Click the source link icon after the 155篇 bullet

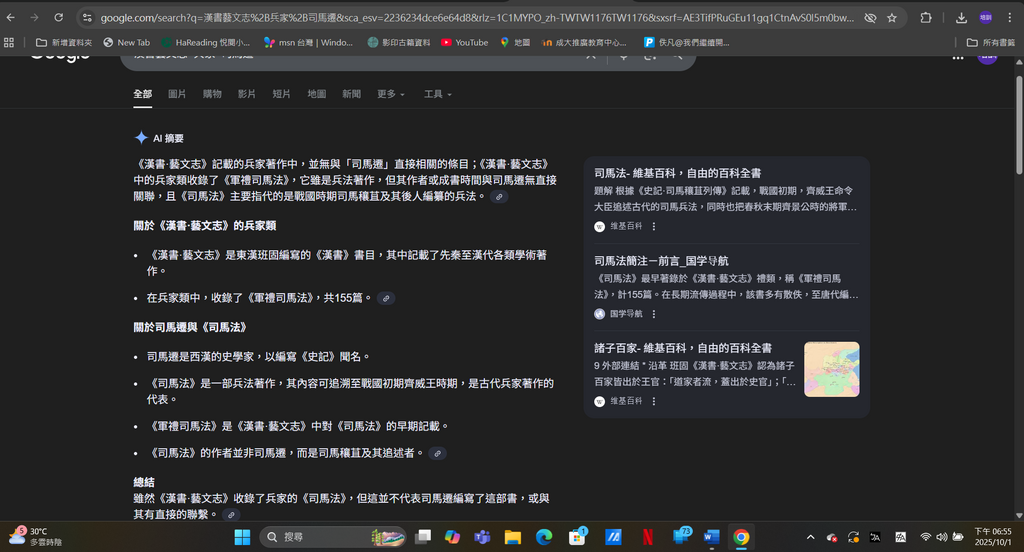tap(386, 298)
